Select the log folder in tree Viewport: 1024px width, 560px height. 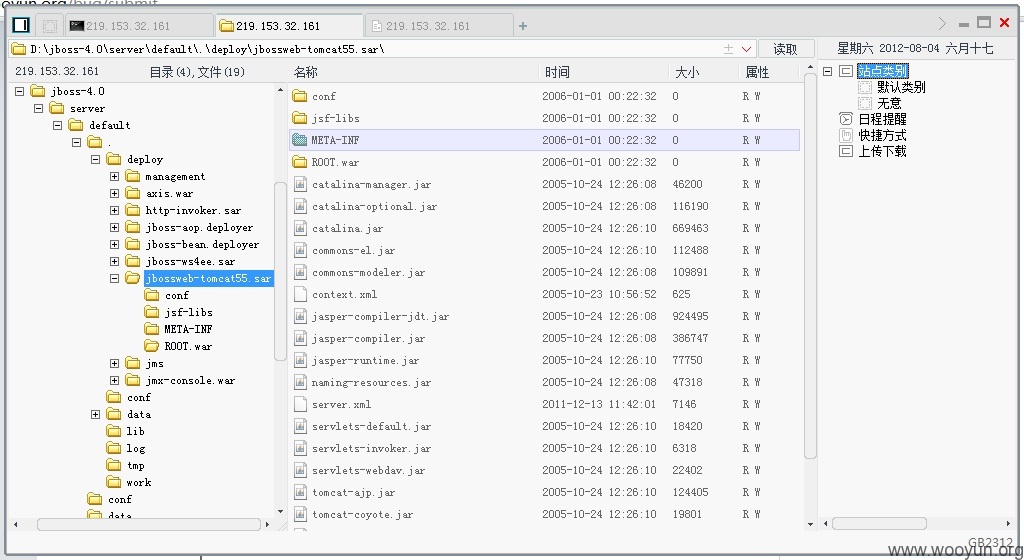coord(136,448)
